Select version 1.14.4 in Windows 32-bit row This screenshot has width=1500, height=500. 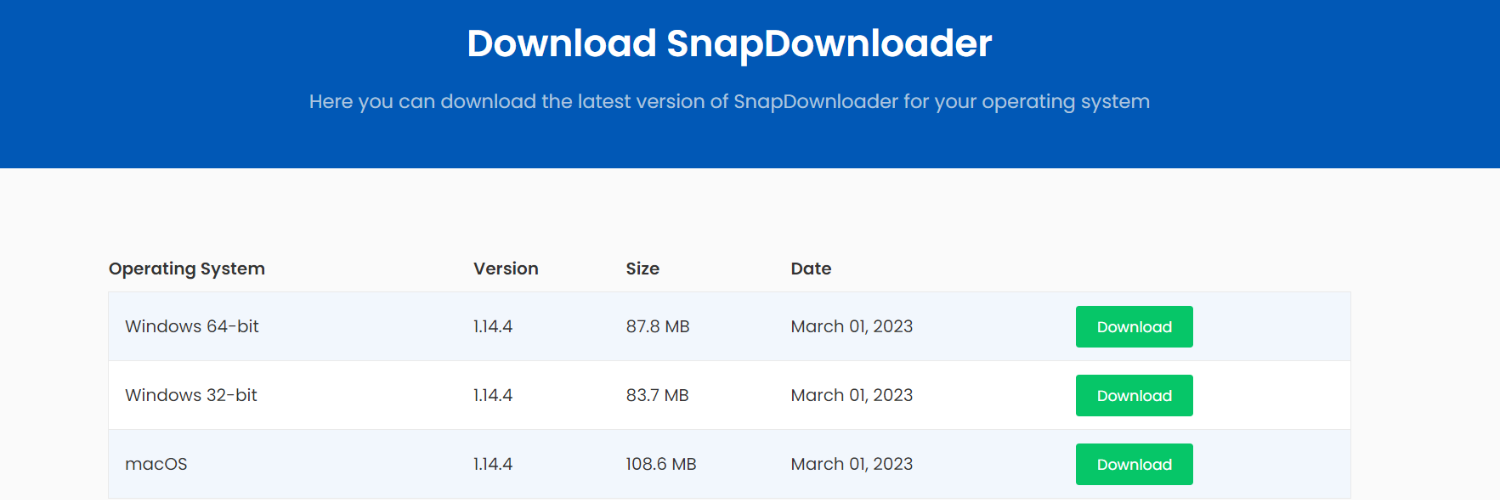coord(493,396)
